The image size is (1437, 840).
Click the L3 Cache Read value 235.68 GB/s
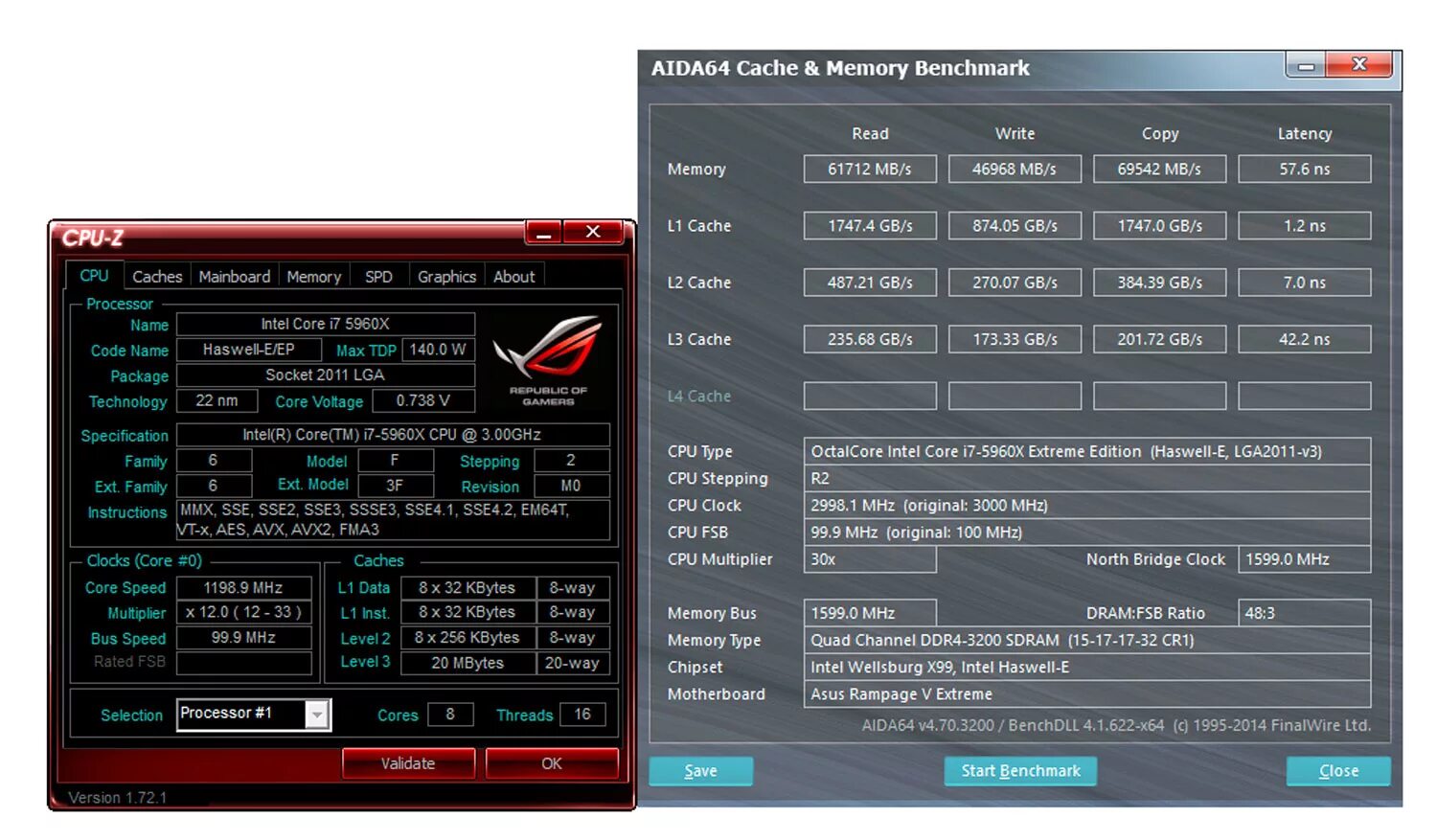[870, 339]
